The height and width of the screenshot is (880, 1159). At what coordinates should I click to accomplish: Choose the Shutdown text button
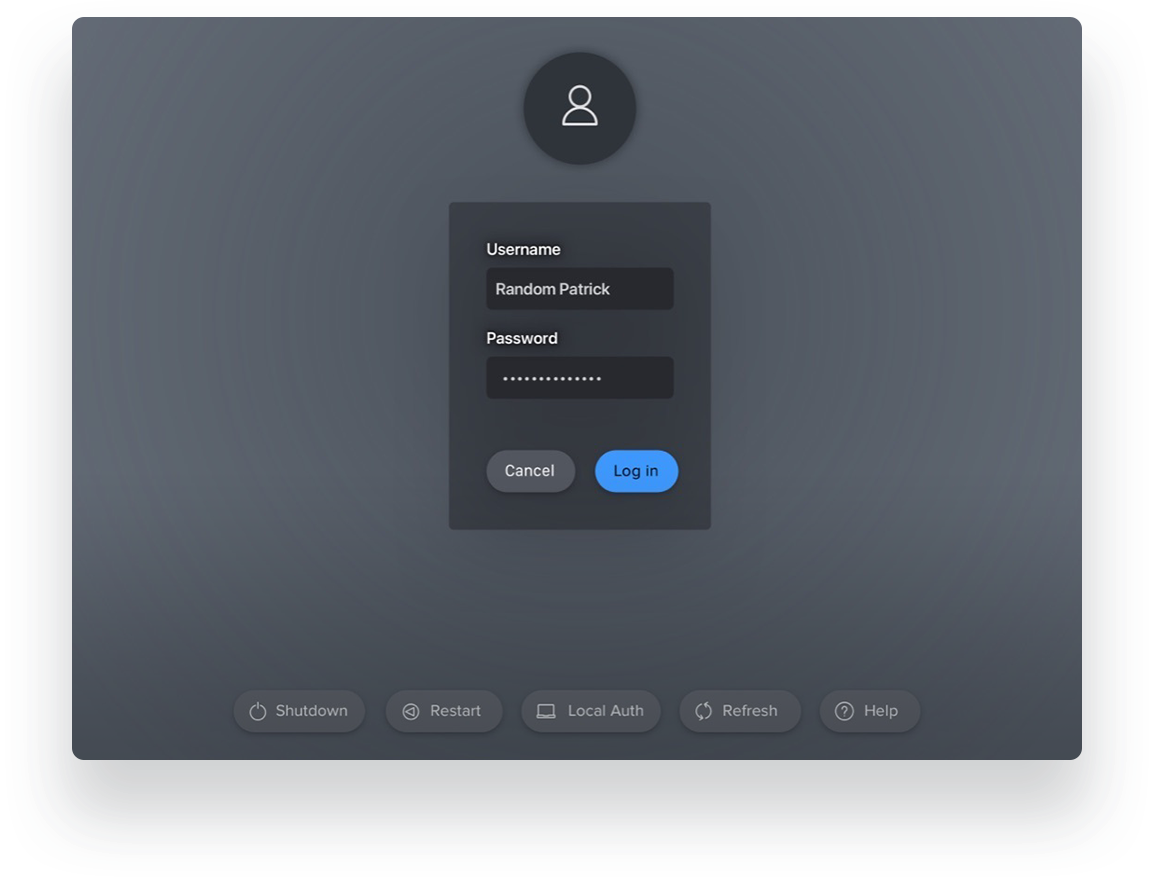click(299, 711)
